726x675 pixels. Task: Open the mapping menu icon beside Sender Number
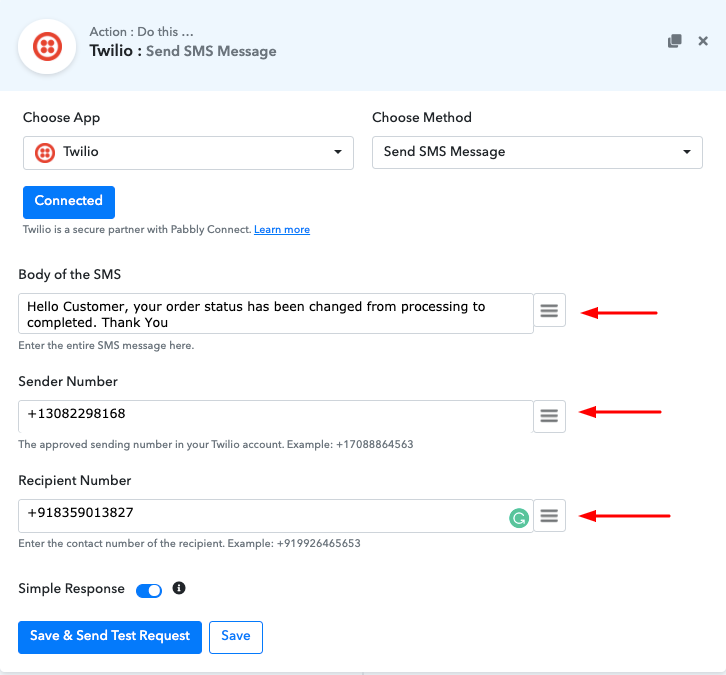click(x=549, y=416)
